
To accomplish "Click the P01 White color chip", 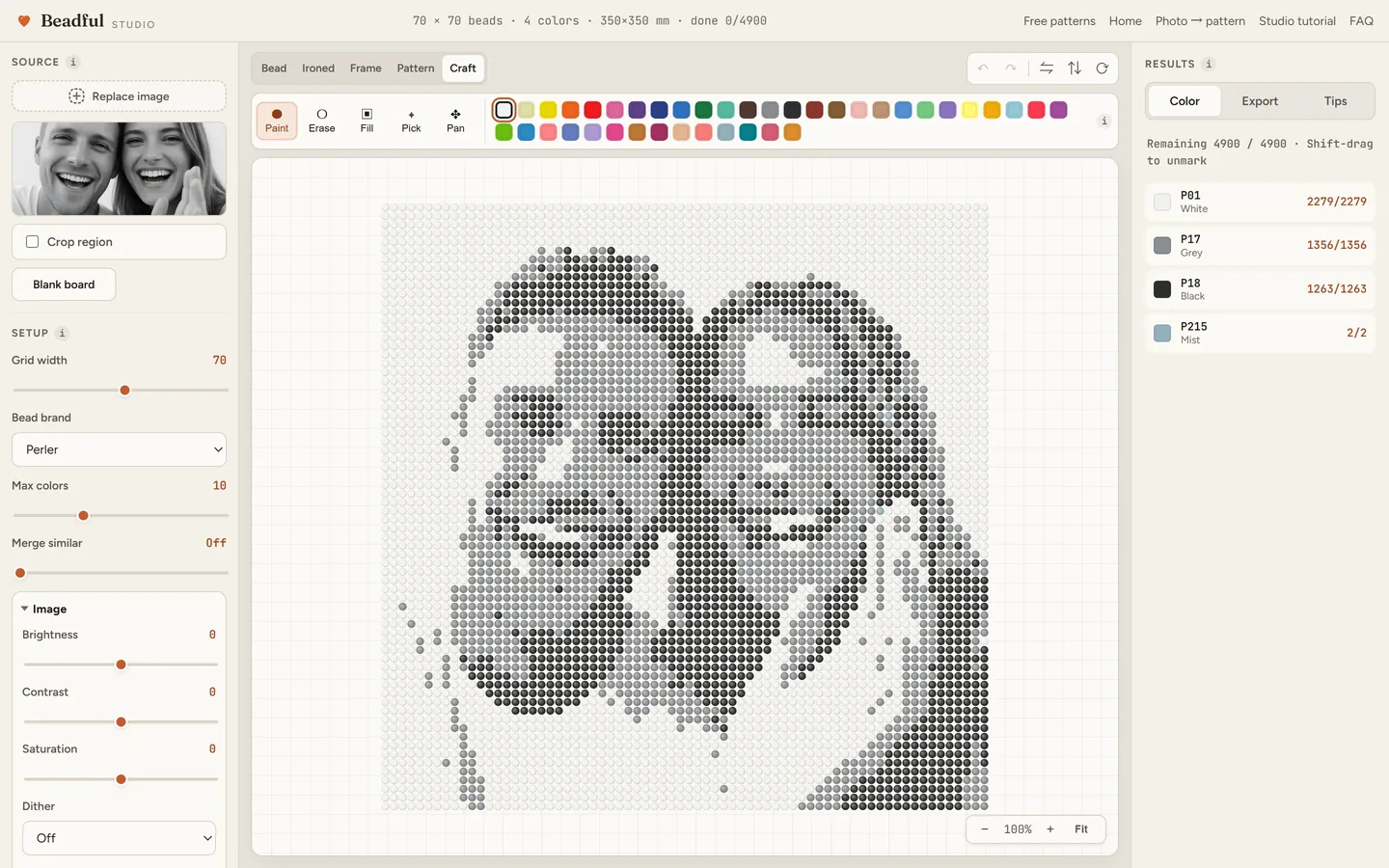I will (1162, 202).
